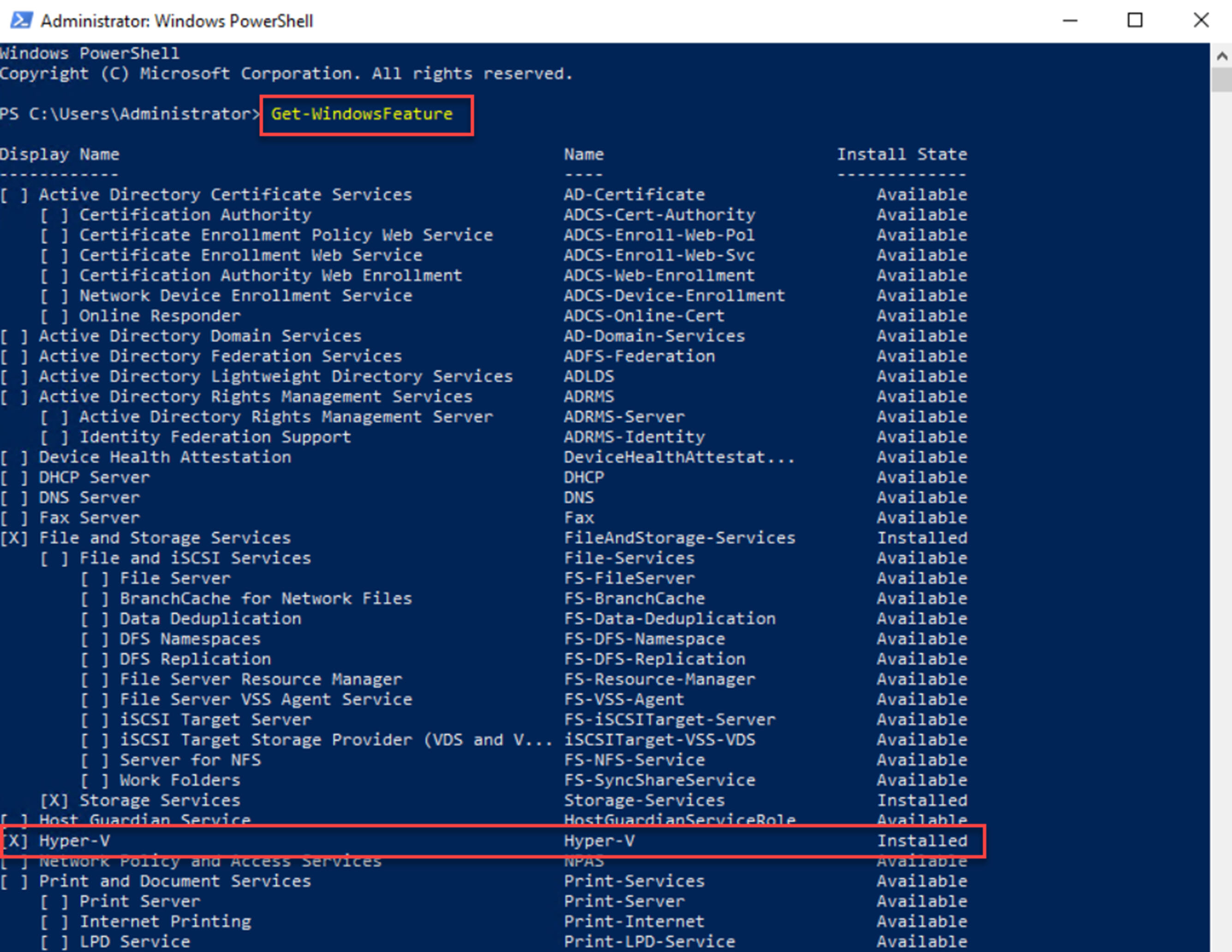Click the Install State column header

pyautogui.click(x=902, y=154)
